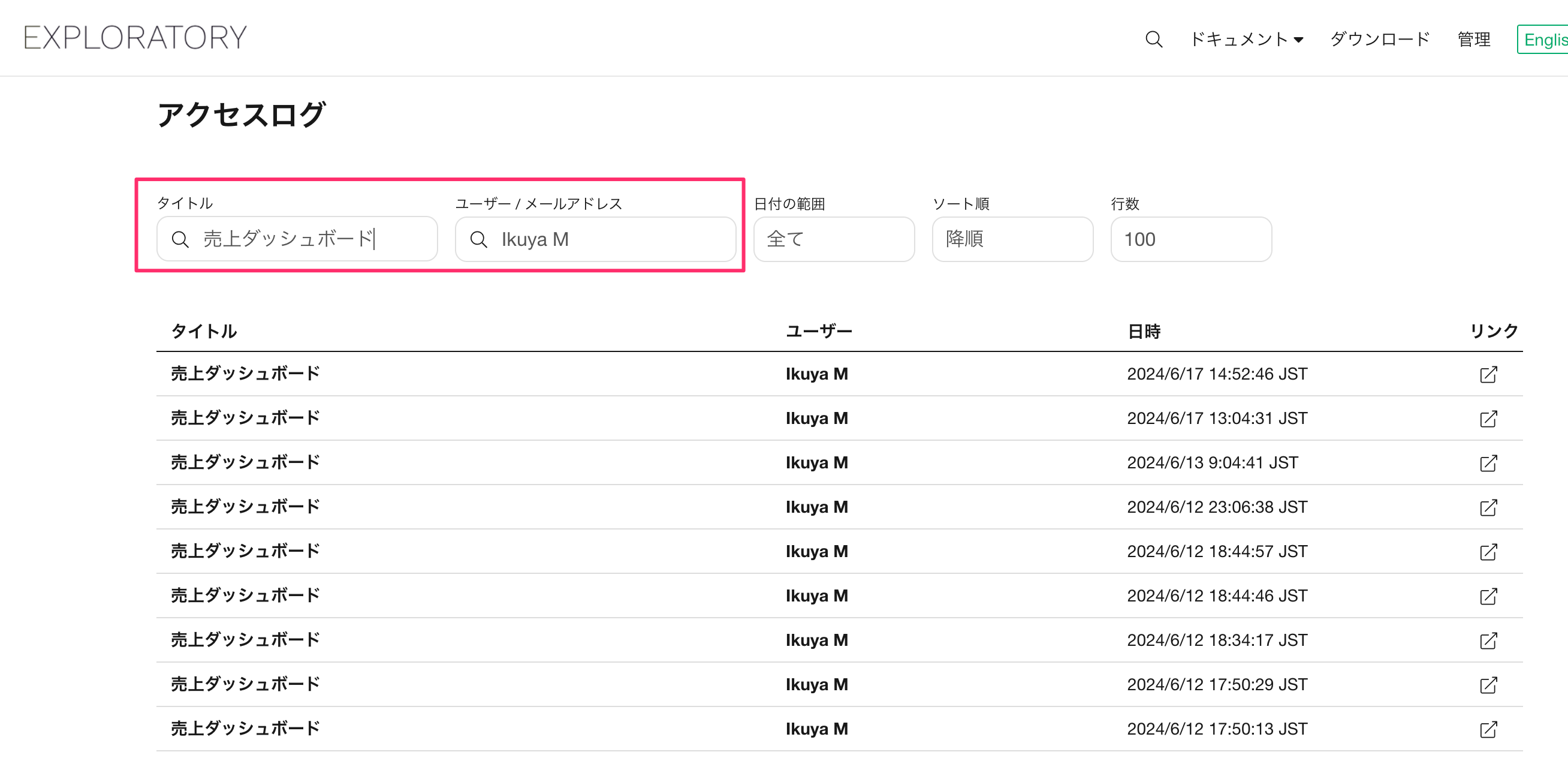Click 売上ダッシュボード title in the 14:52:46 row
Screen dimensions: 1568x758
point(245,374)
